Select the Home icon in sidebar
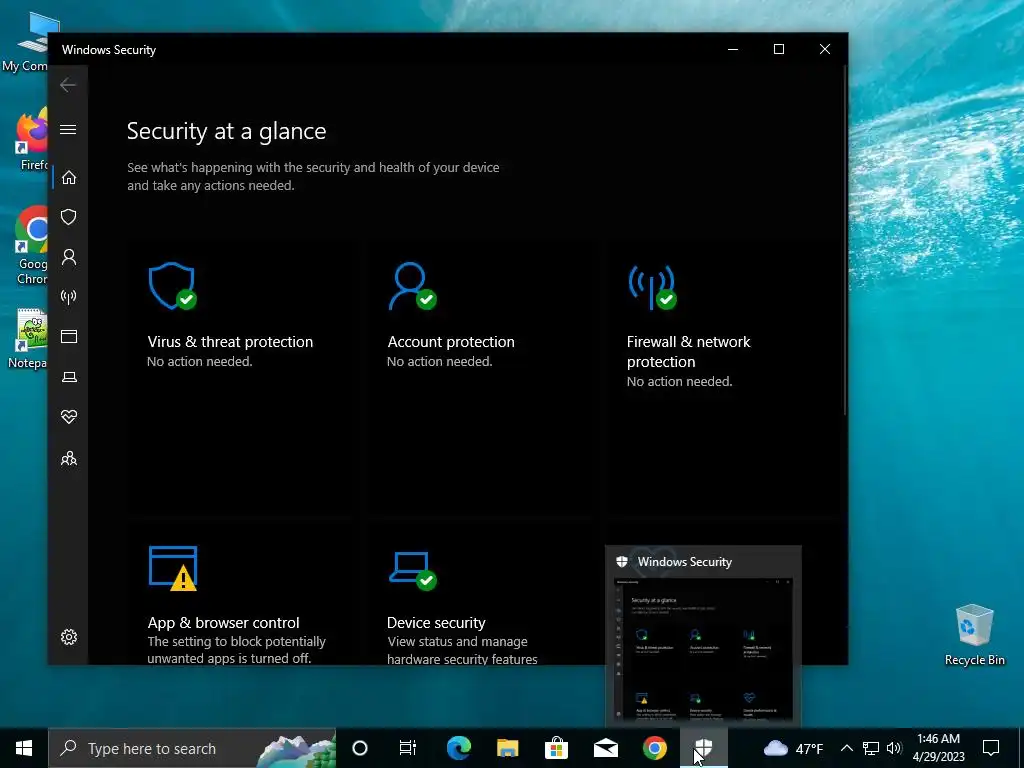 69,178
